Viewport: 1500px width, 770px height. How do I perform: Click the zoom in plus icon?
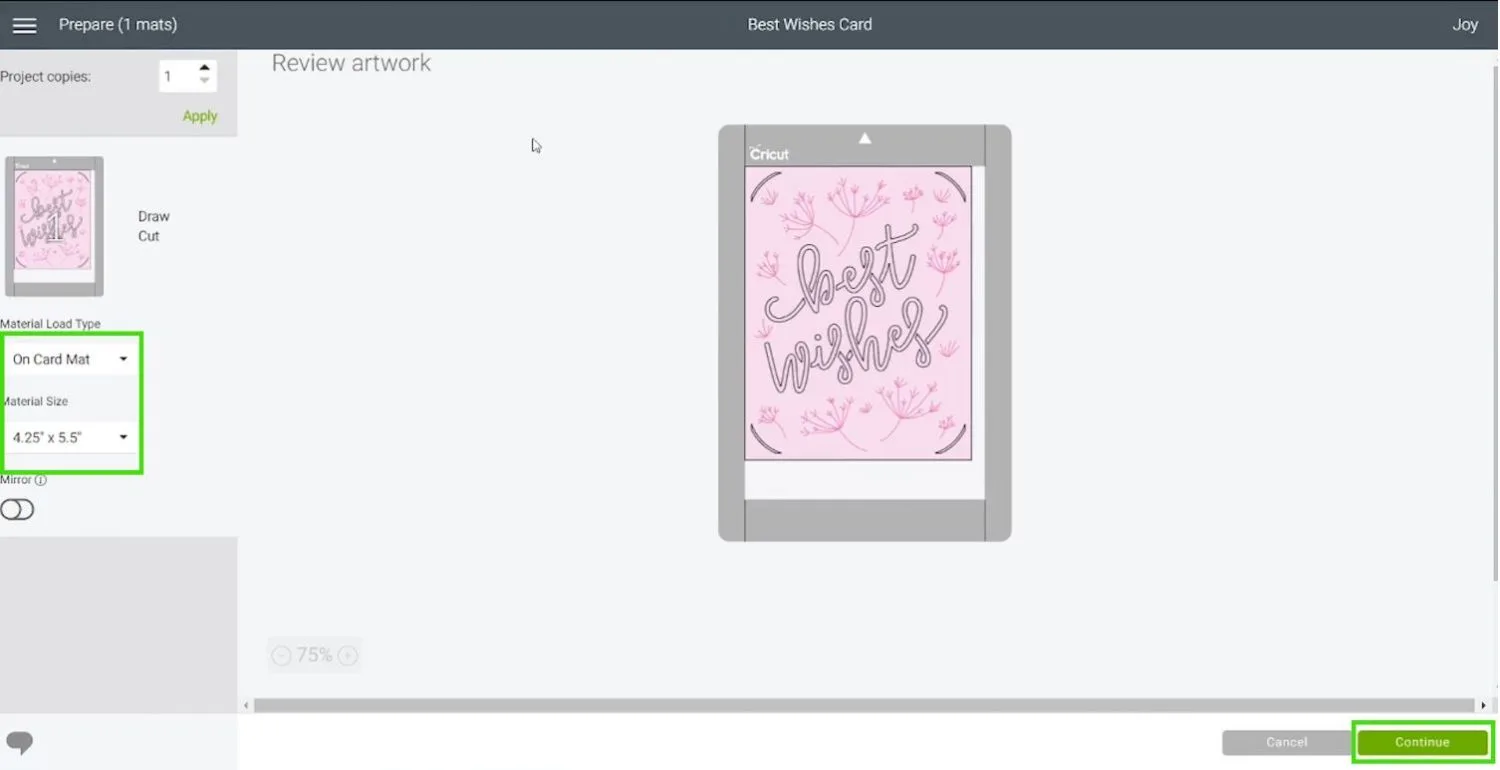pyautogui.click(x=347, y=655)
